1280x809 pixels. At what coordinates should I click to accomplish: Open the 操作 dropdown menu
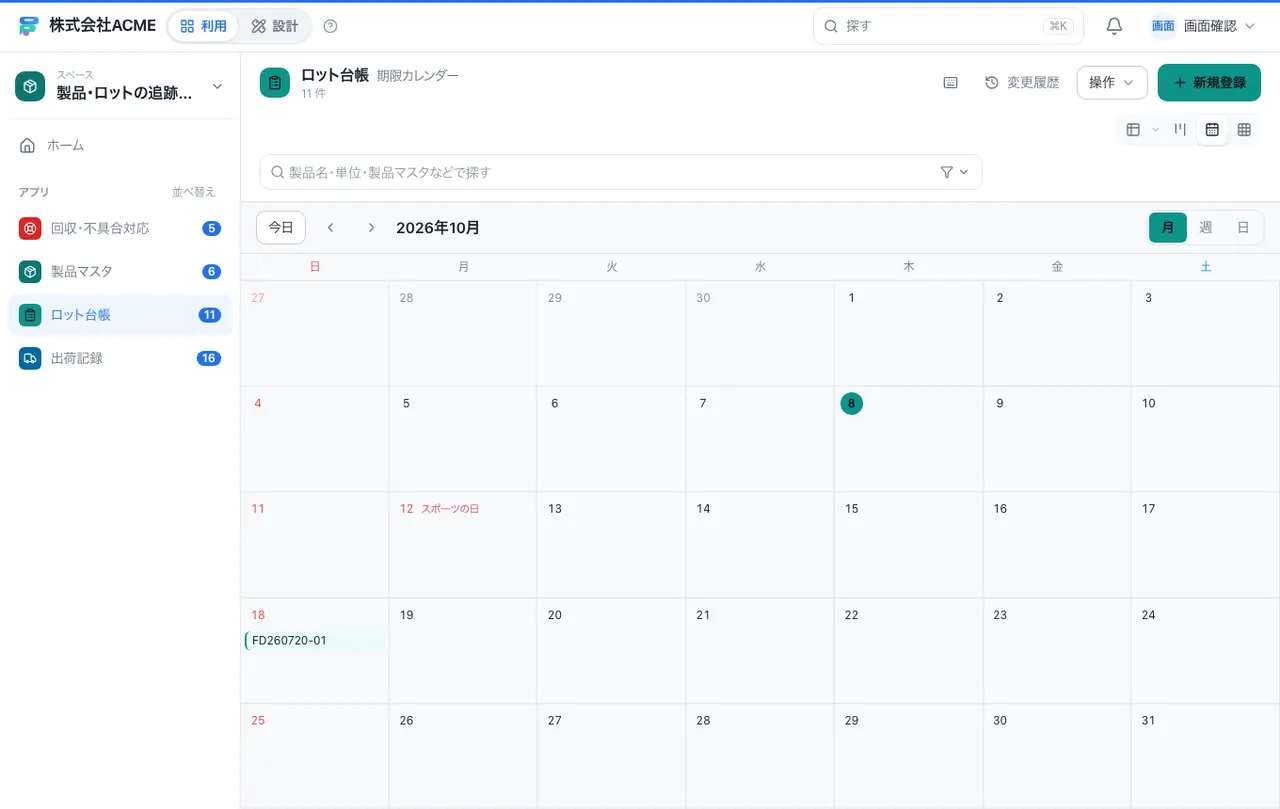pyautogui.click(x=1112, y=83)
